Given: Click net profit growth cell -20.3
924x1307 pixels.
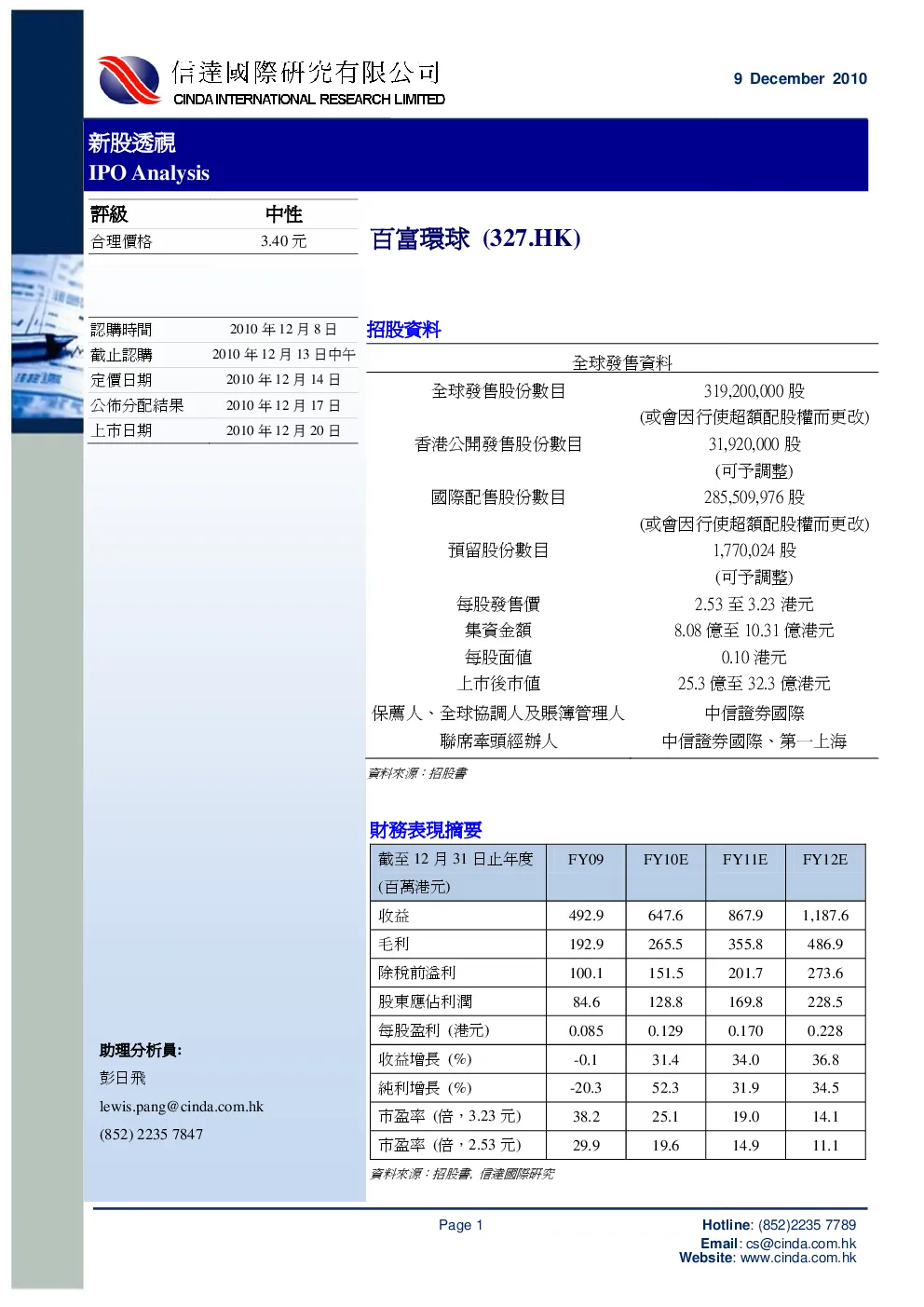Looking at the screenshot, I should click(x=586, y=1088).
